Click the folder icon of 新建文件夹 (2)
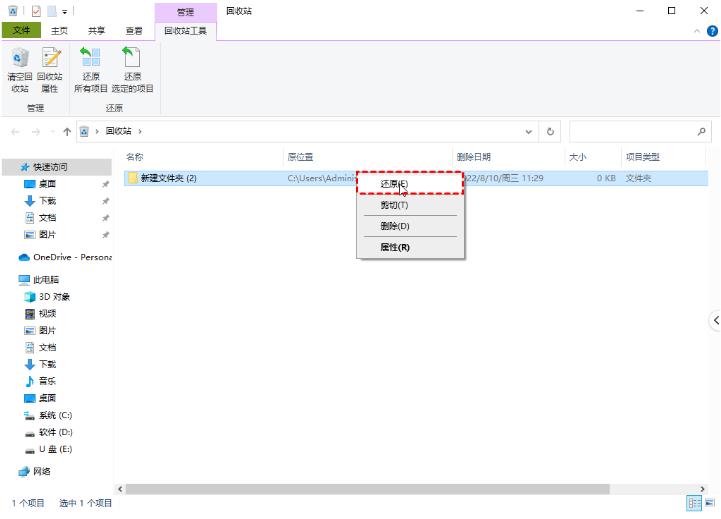Image resolution: width=721 pixels, height=519 pixels. 133,178
